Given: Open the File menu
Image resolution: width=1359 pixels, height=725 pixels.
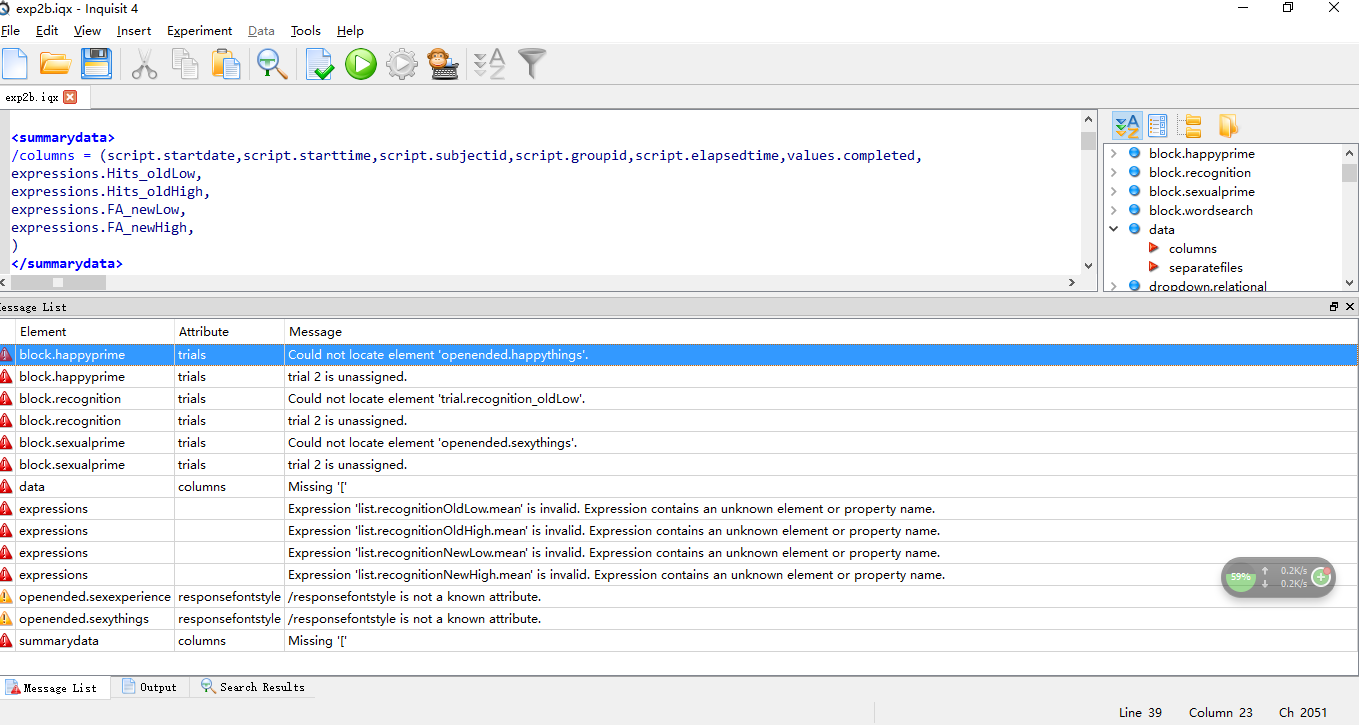Looking at the screenshot, I should [10, 31].
